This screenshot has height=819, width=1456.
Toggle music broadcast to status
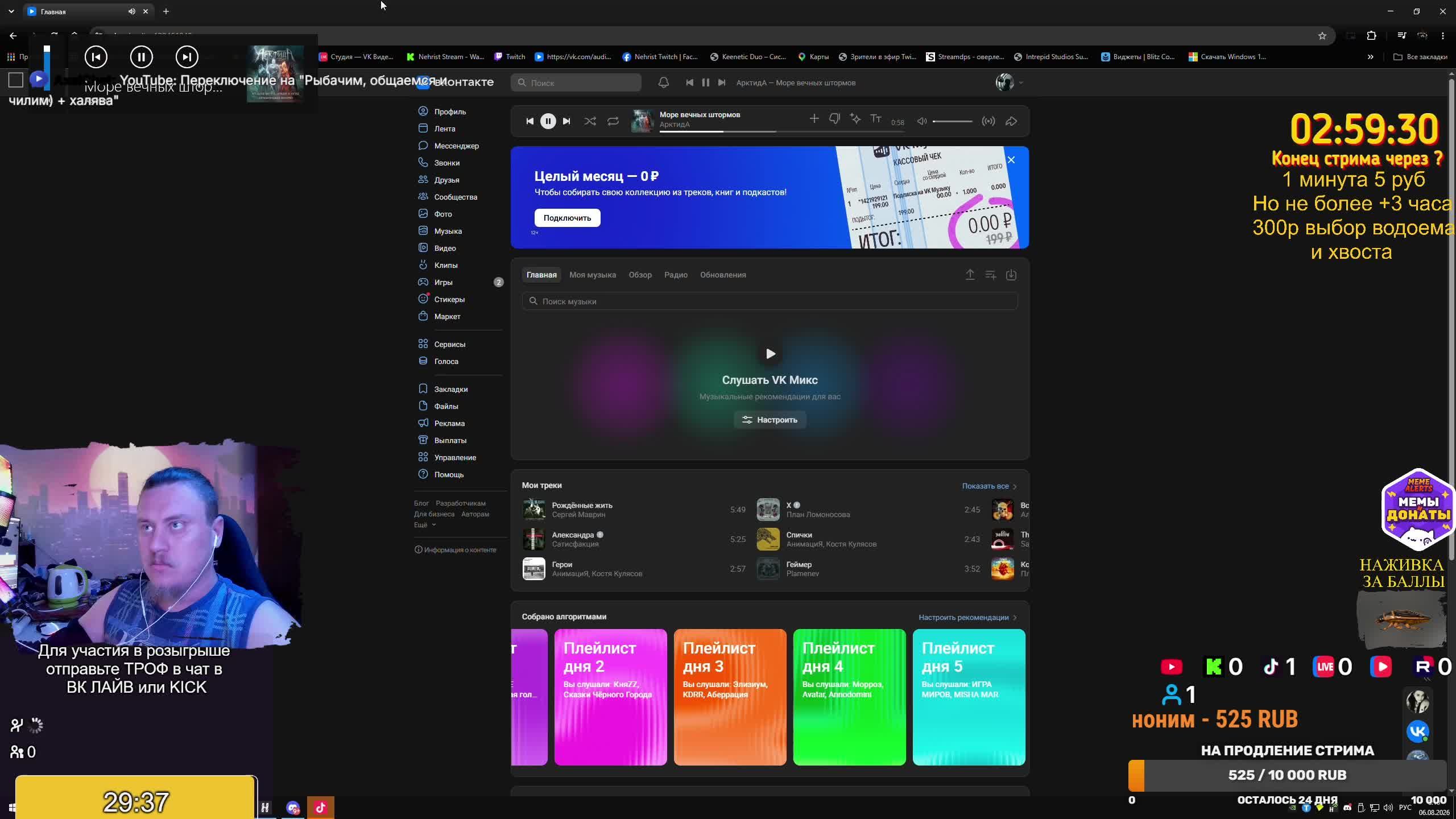988,121
